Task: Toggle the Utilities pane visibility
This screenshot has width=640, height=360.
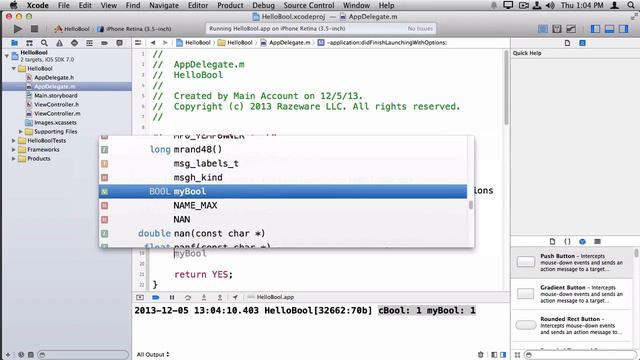Action: (x=623, y=29)
